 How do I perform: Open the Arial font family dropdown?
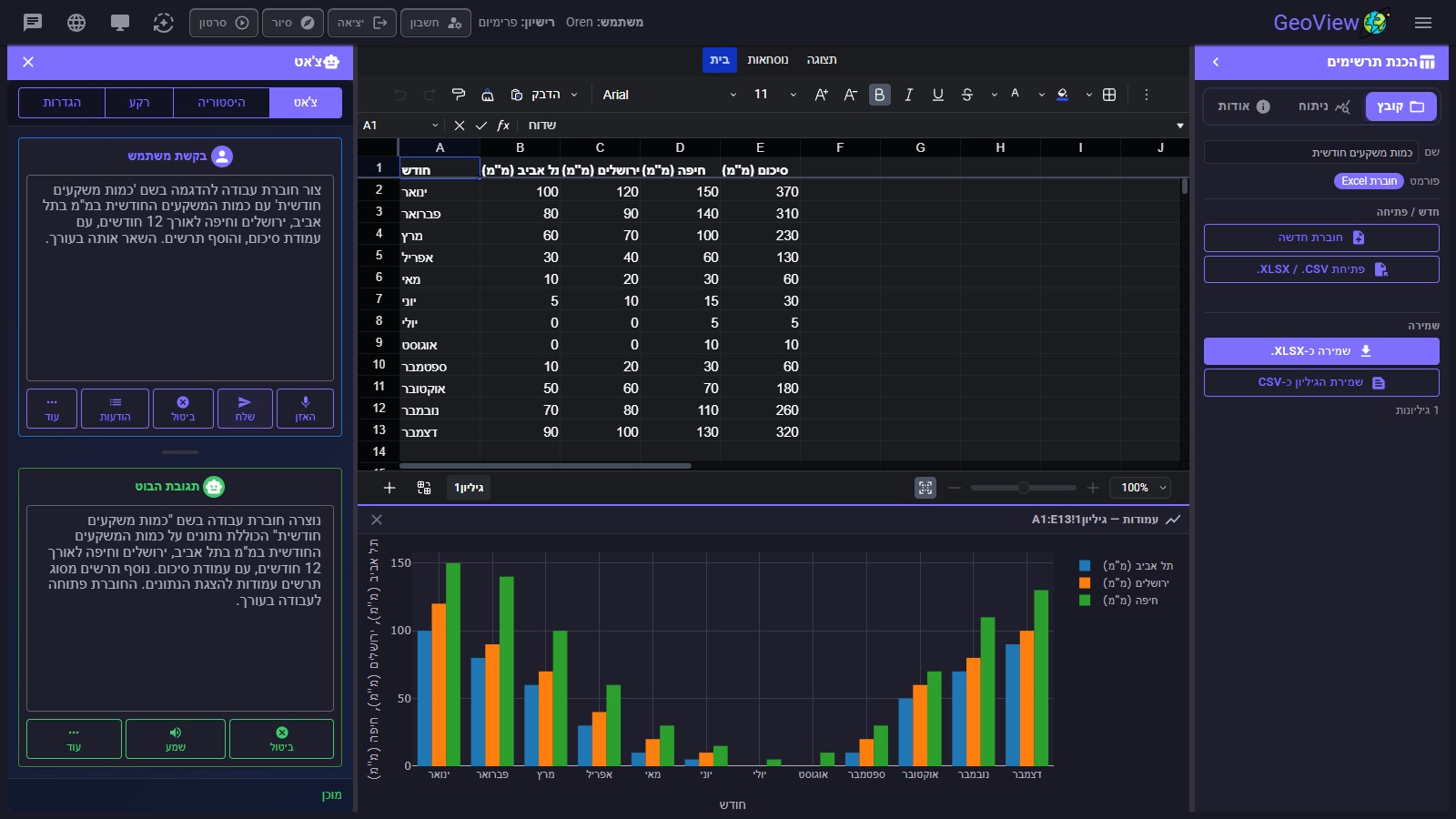[669, 95]
